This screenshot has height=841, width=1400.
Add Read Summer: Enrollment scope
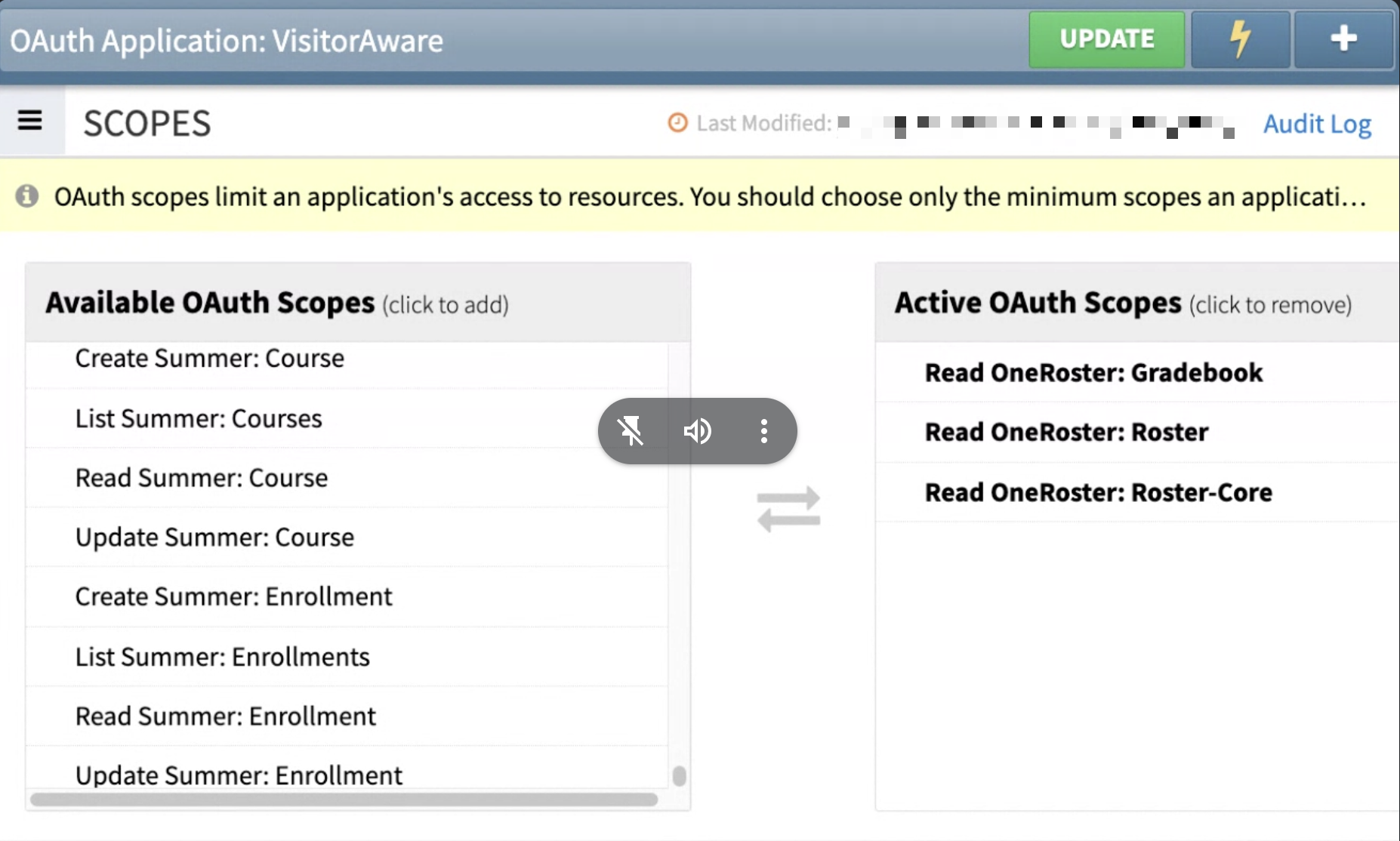coord(347,716)
